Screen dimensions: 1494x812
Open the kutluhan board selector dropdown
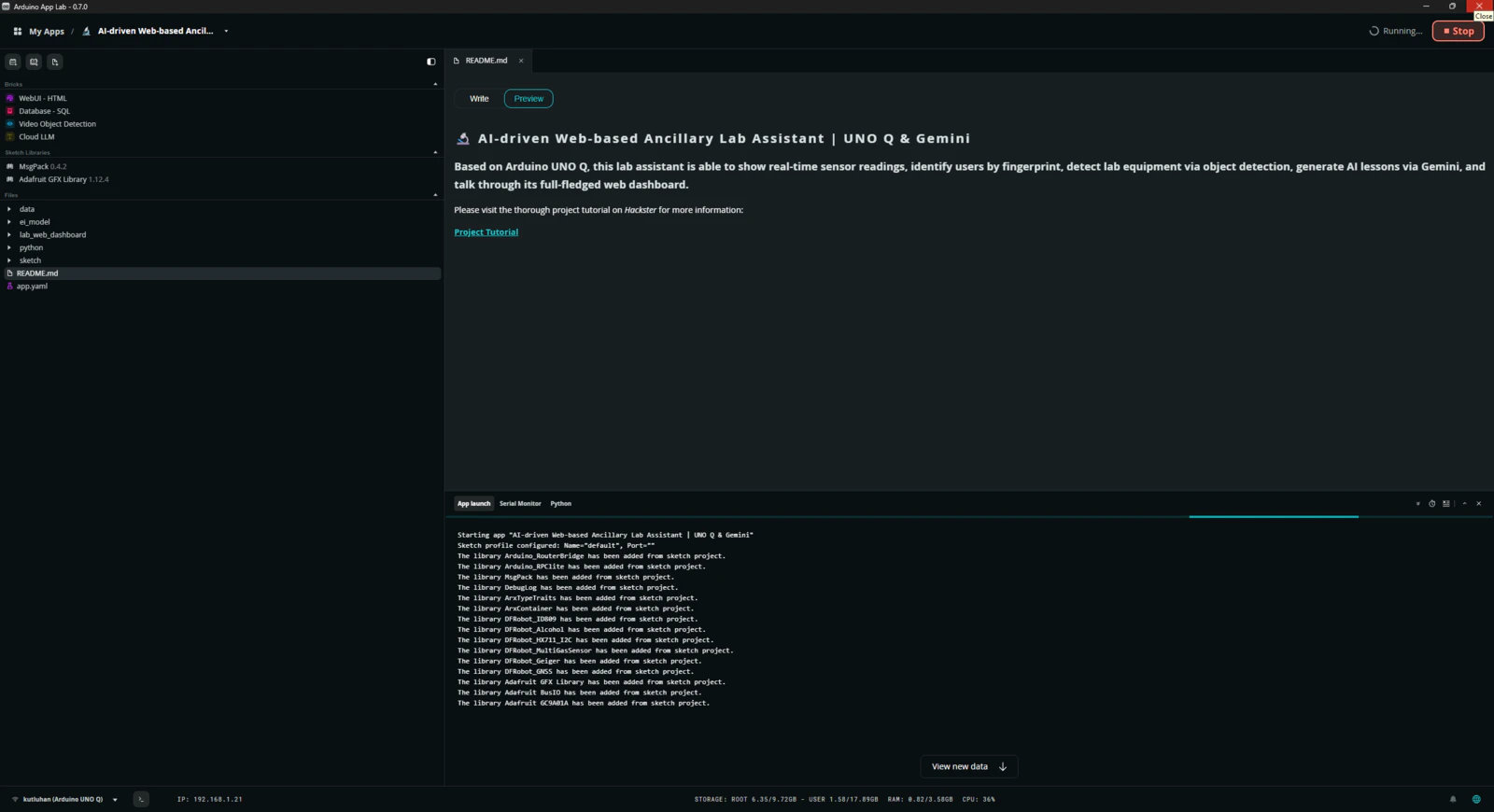point(115,800)
